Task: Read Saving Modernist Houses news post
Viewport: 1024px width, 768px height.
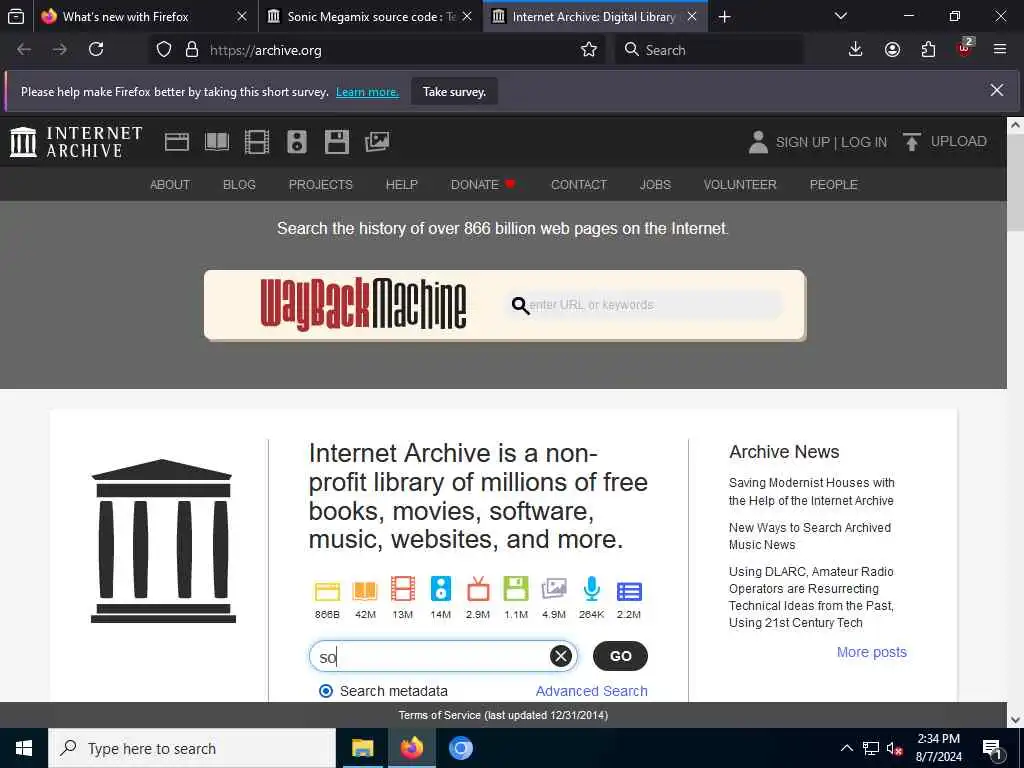Action: pyautogui.click(x=812, y=492)
